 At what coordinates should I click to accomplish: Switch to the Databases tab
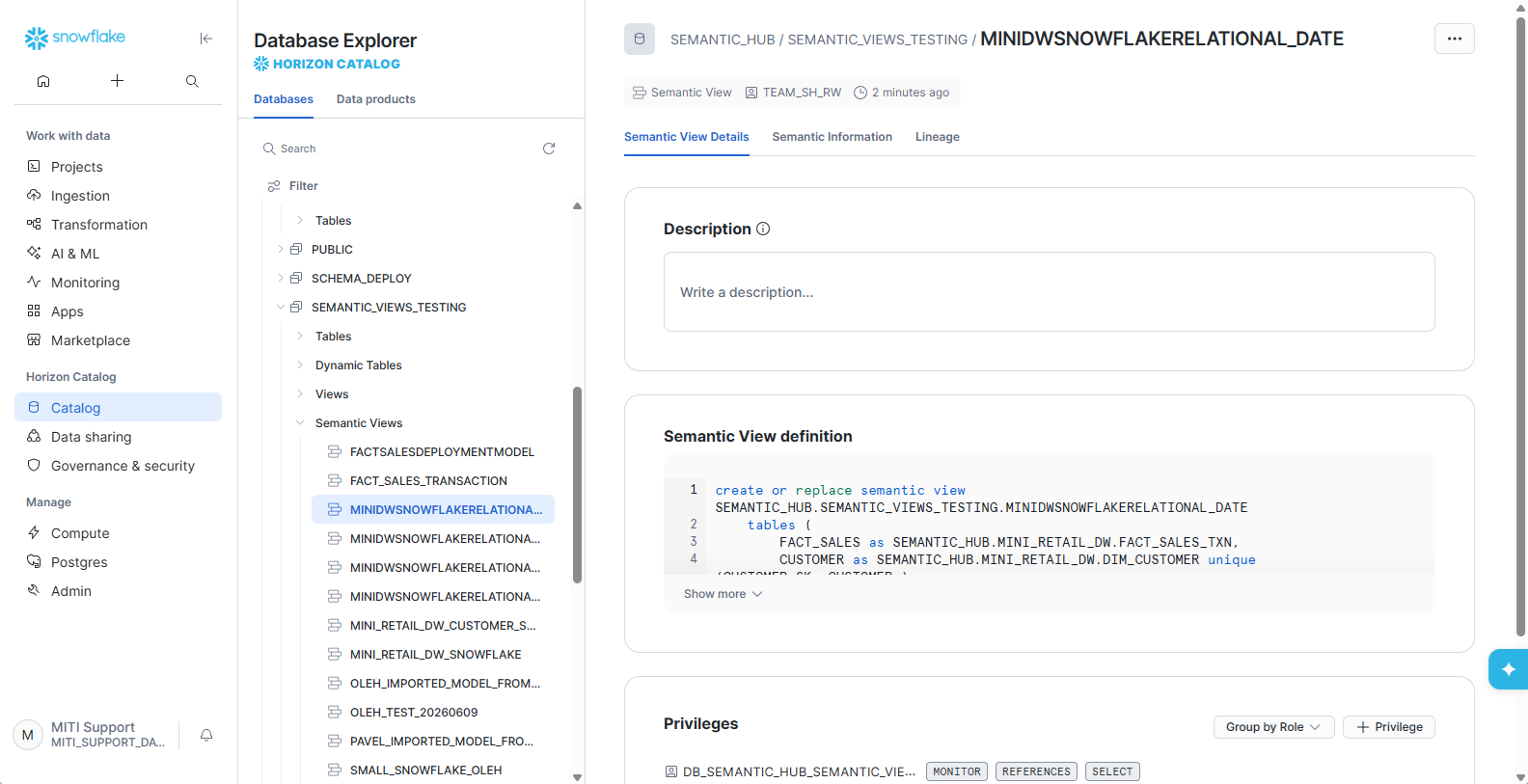[284, 99]
